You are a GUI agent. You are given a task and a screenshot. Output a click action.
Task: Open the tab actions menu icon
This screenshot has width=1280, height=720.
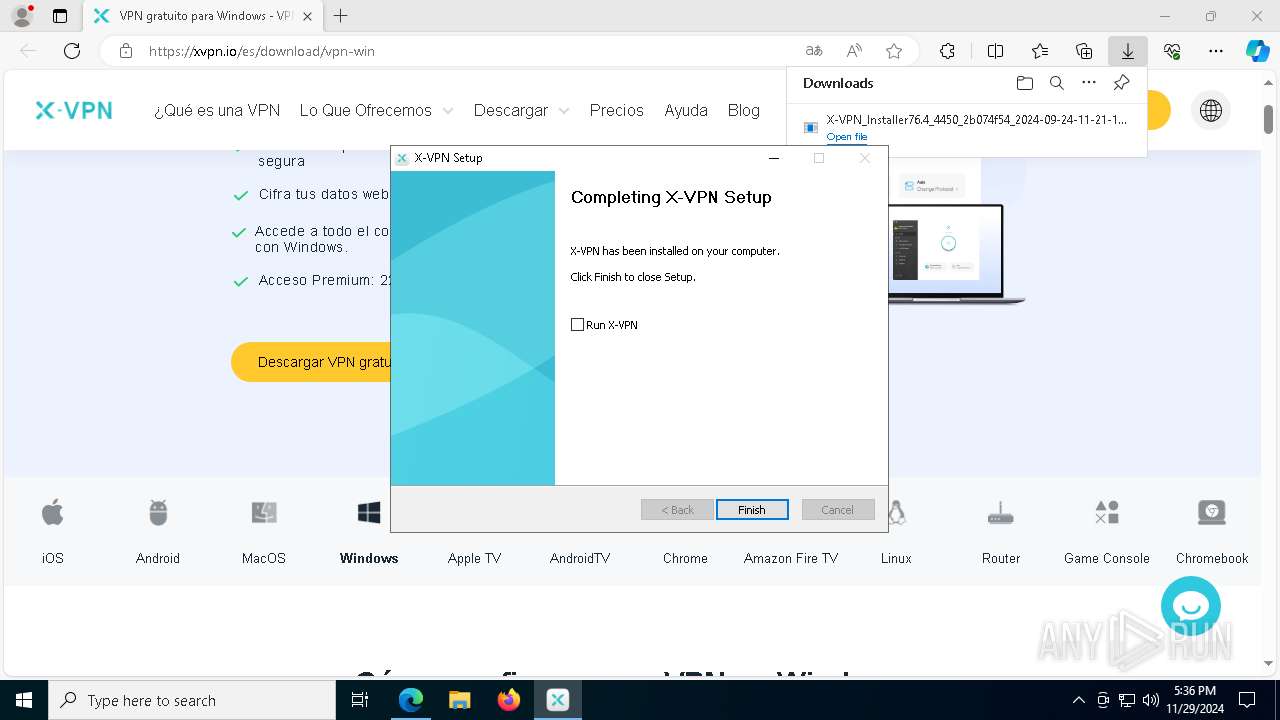[x=60, y=16]
